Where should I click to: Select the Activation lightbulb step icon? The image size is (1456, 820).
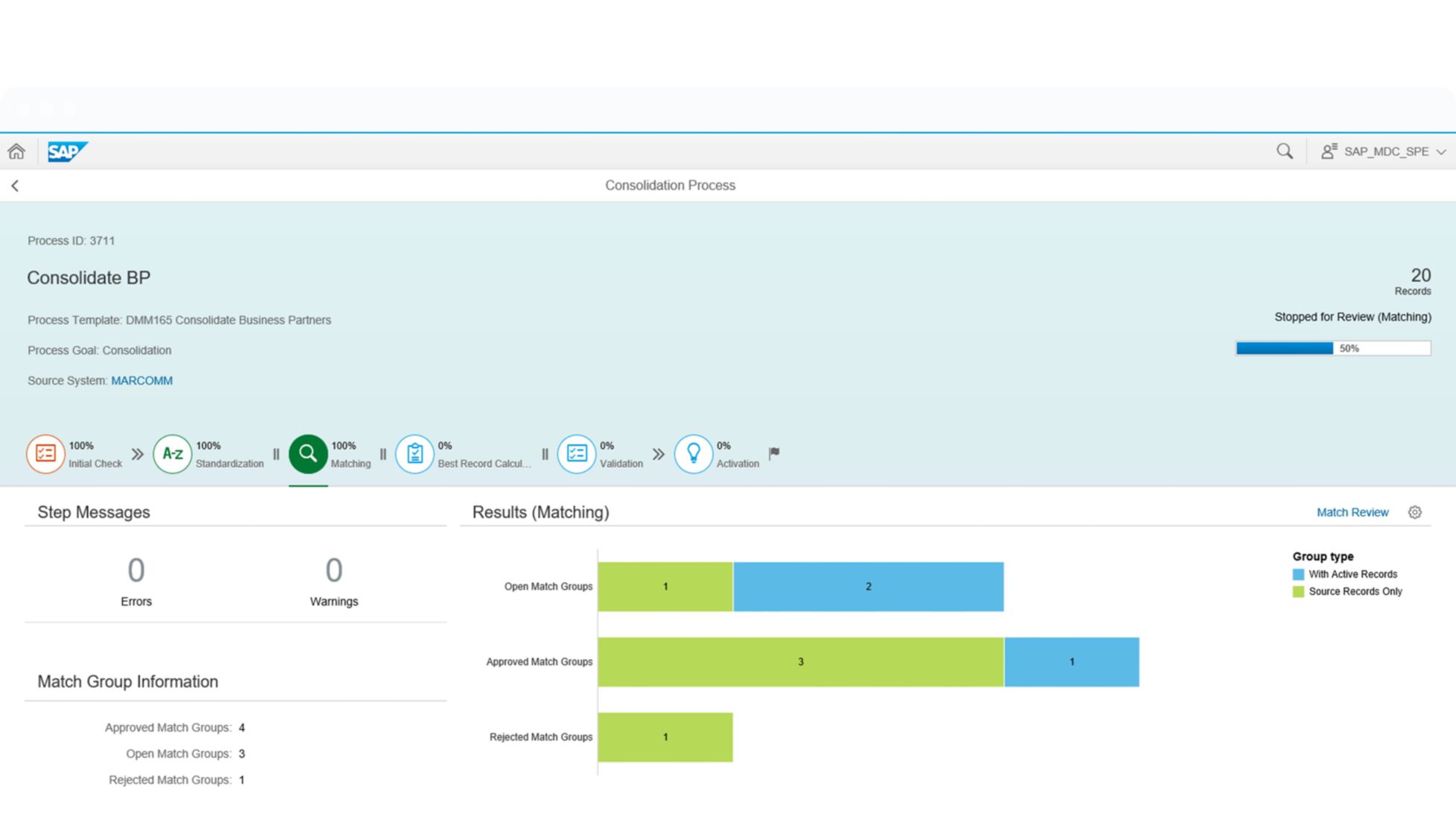[693, 453]
